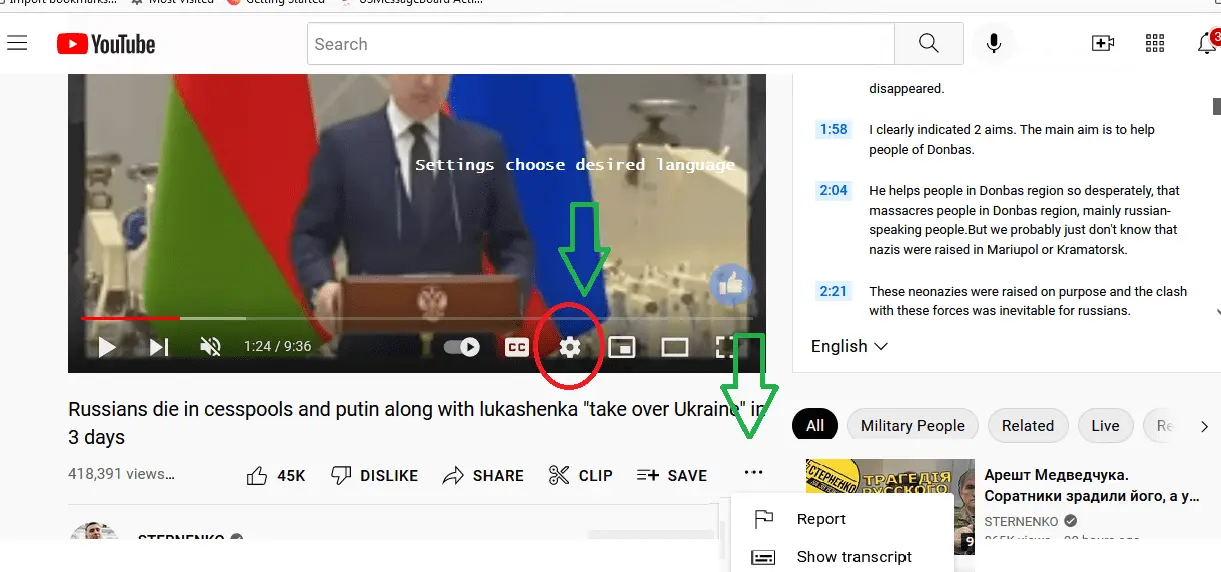Select Show transcript menu entry
This screenshot has width=1221, height=572.
tap(853, 557)
